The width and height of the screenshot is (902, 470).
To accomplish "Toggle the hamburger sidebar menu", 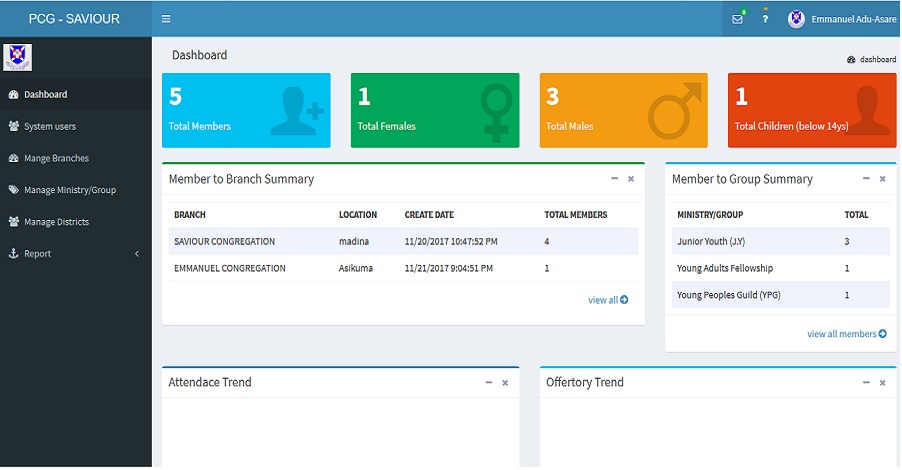I will (166, 19).
